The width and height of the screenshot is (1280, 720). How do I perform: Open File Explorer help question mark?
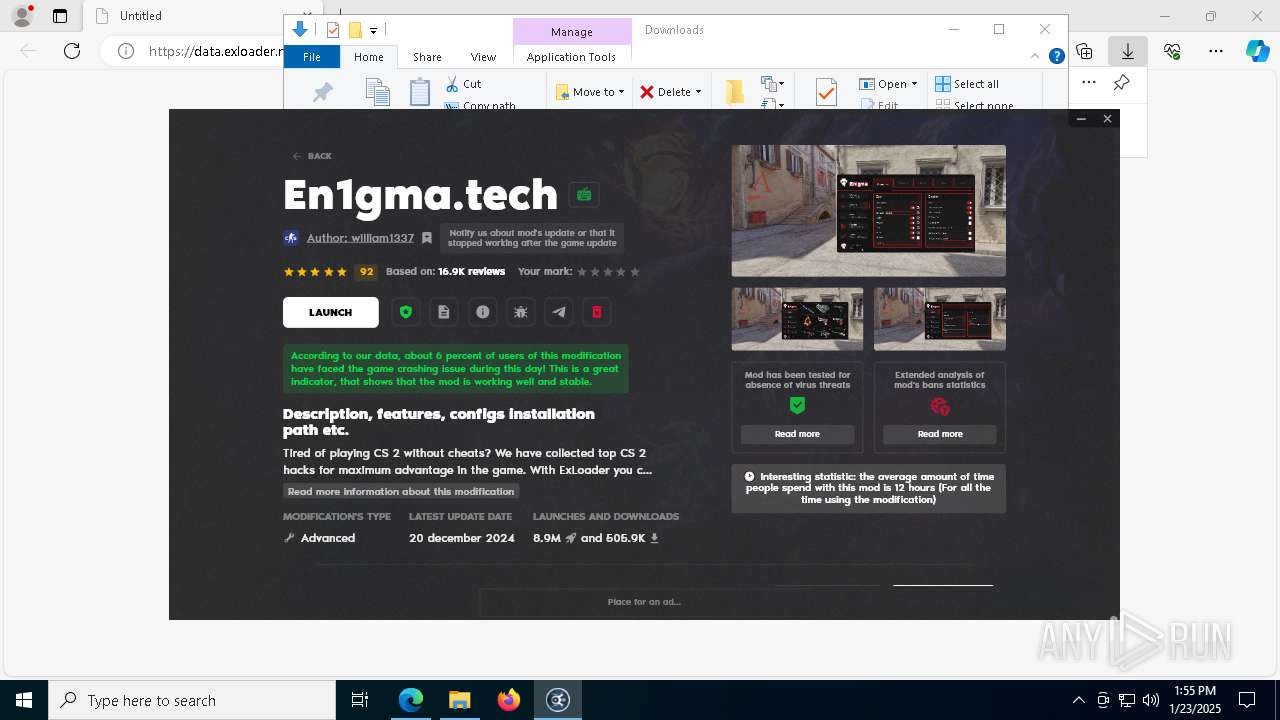(1056, 56)
